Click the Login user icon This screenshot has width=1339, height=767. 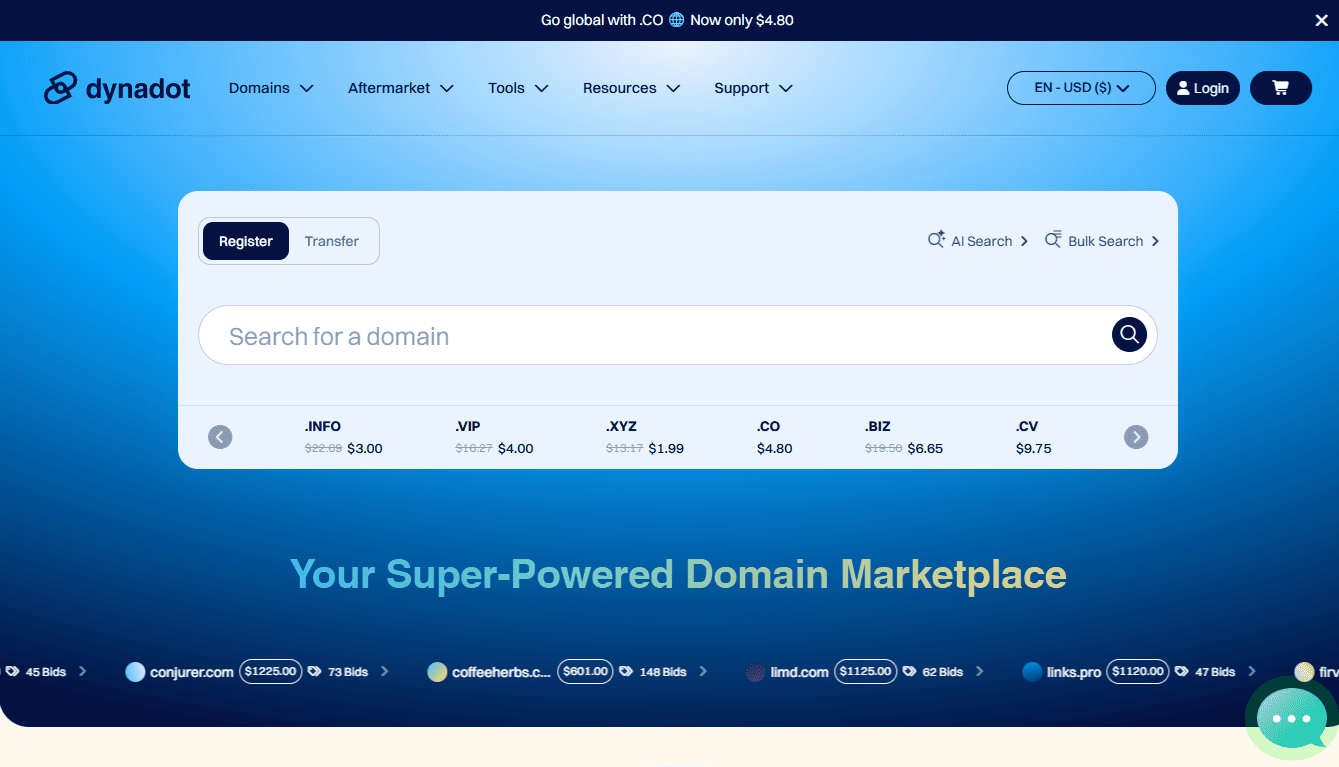coord(1183,88)
